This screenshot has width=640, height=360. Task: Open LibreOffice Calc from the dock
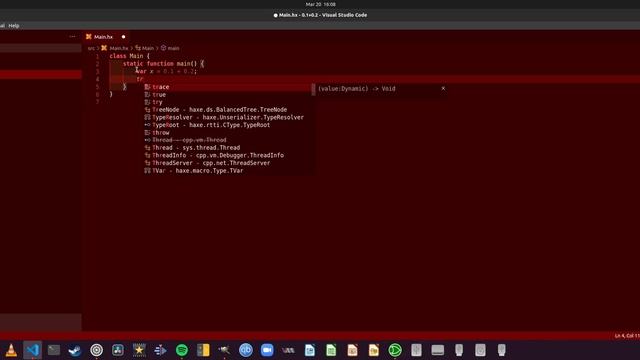tap(331, 350)
